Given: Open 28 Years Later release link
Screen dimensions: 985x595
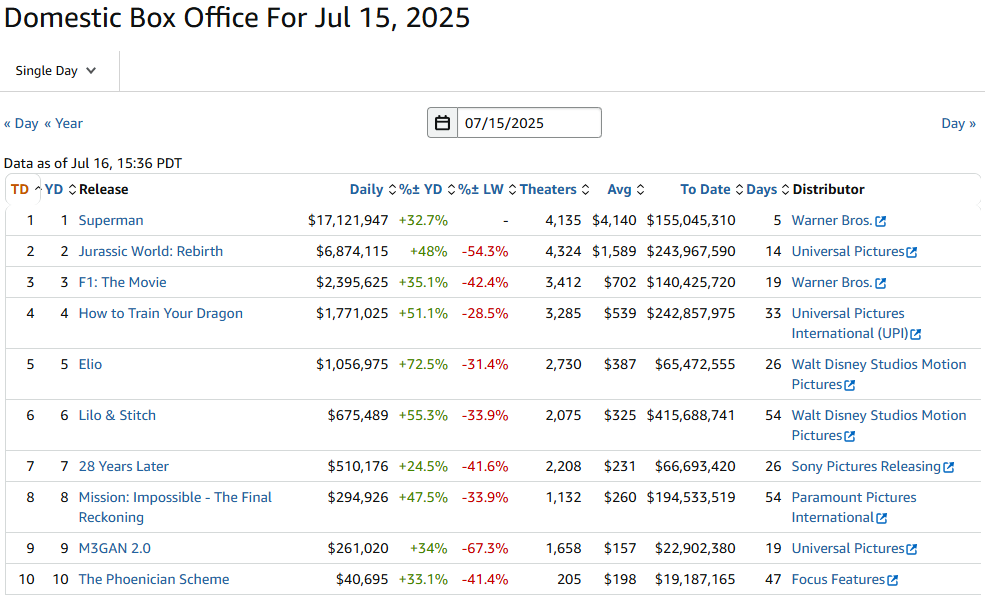Looking at the screenshot, I should point(124,466).
